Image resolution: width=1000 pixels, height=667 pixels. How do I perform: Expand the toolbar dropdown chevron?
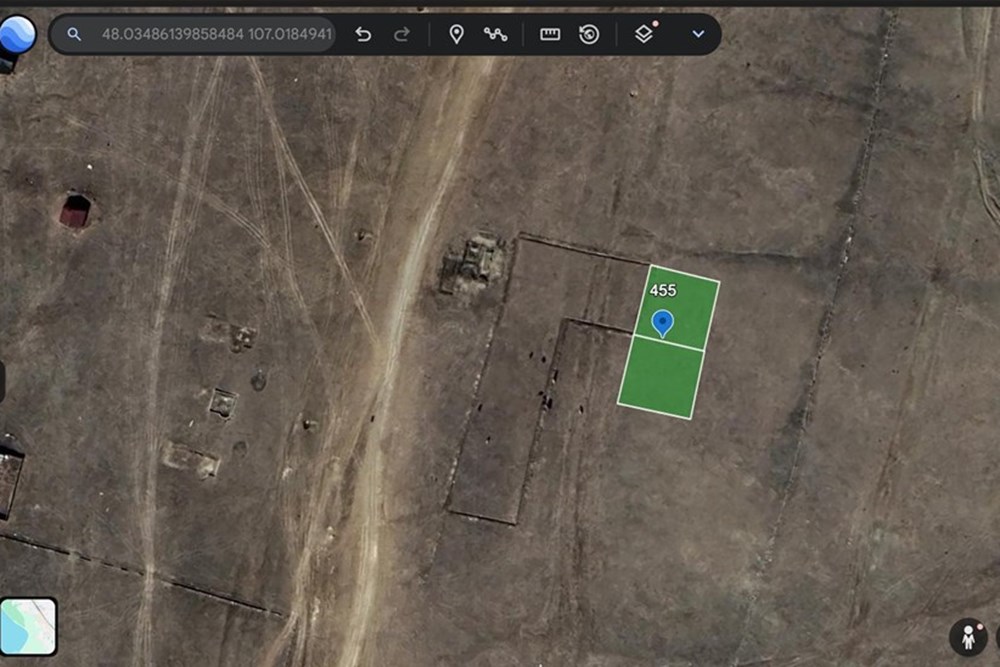point(698,34)
